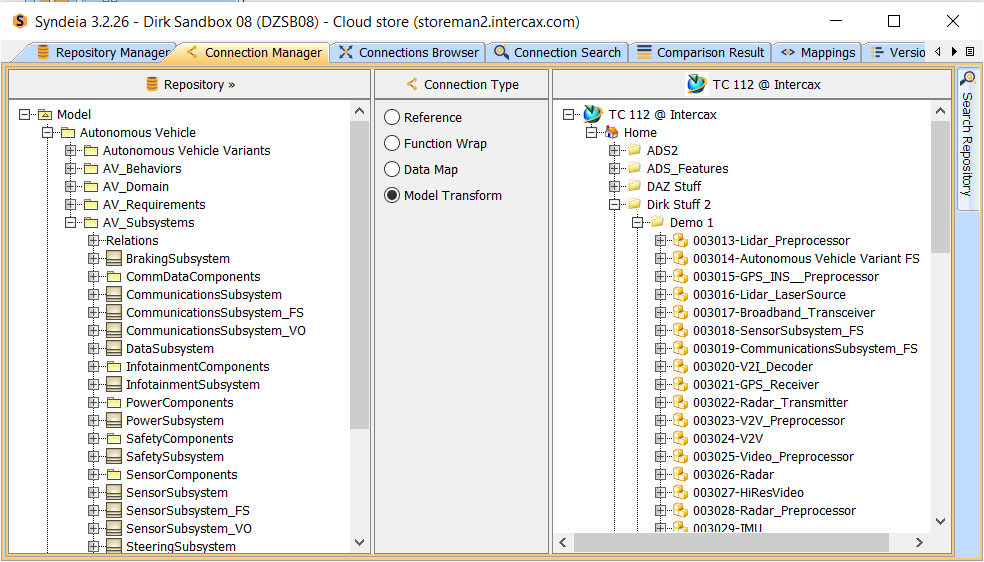Expand the 003018-SensorSubsystem_FS item
This screenshot has height=562, width=984.
(660, 331)
